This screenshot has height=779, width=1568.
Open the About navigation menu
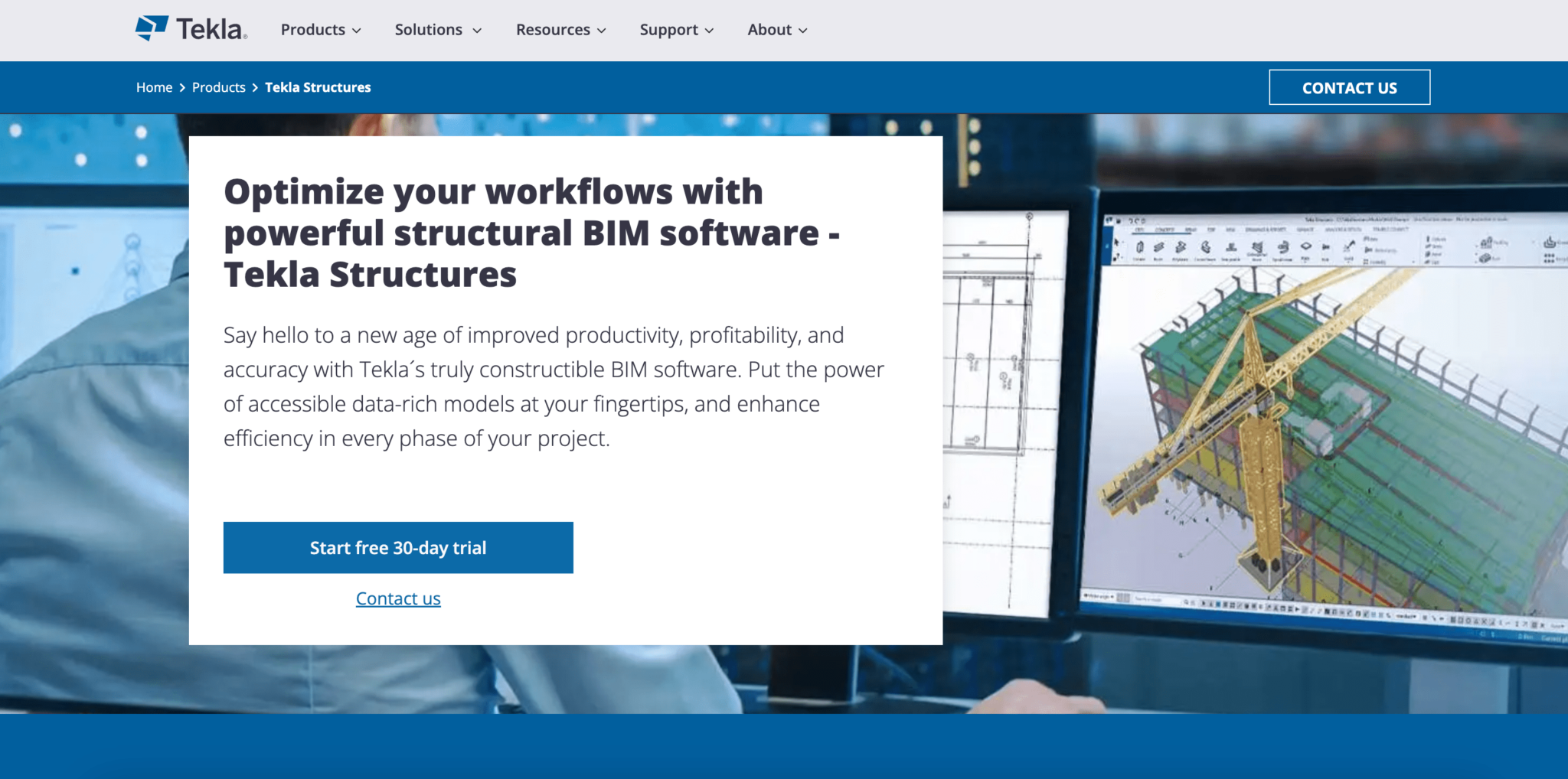(x=769, y=30)
